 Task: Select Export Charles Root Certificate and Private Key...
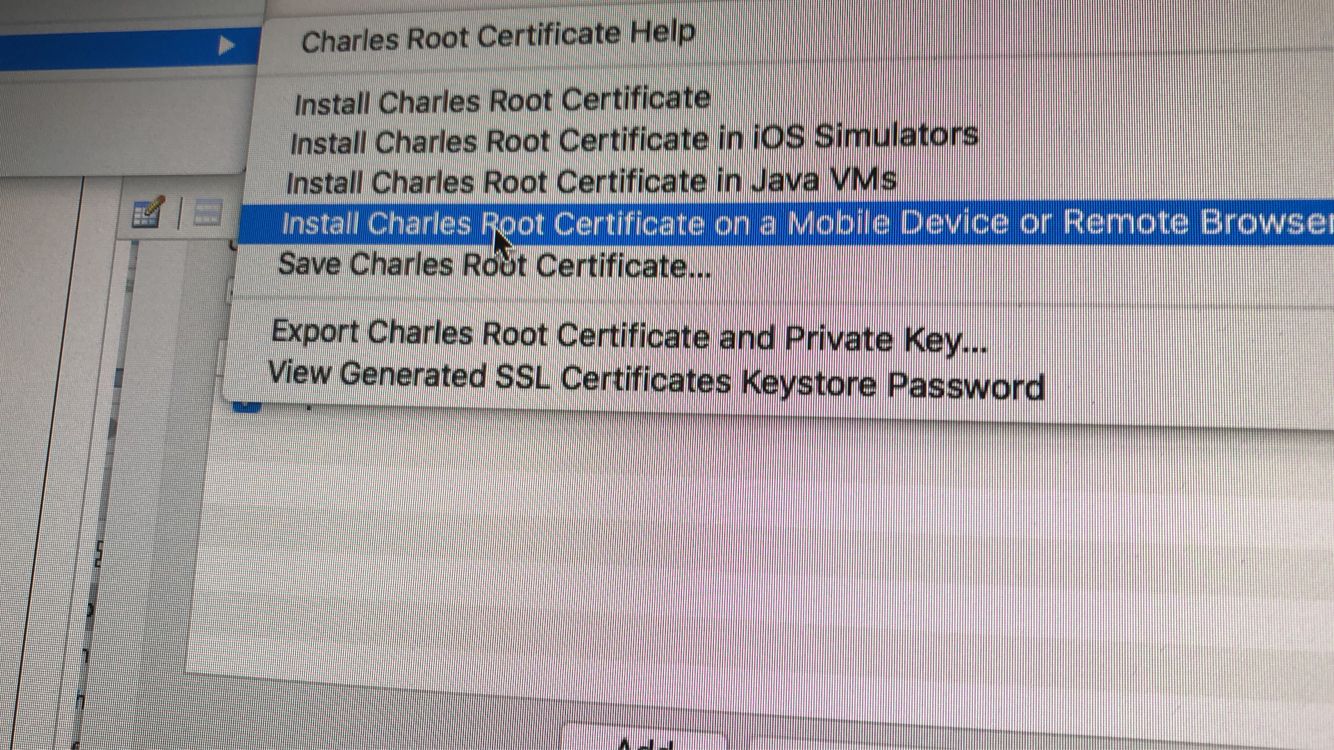click(629, 337)
